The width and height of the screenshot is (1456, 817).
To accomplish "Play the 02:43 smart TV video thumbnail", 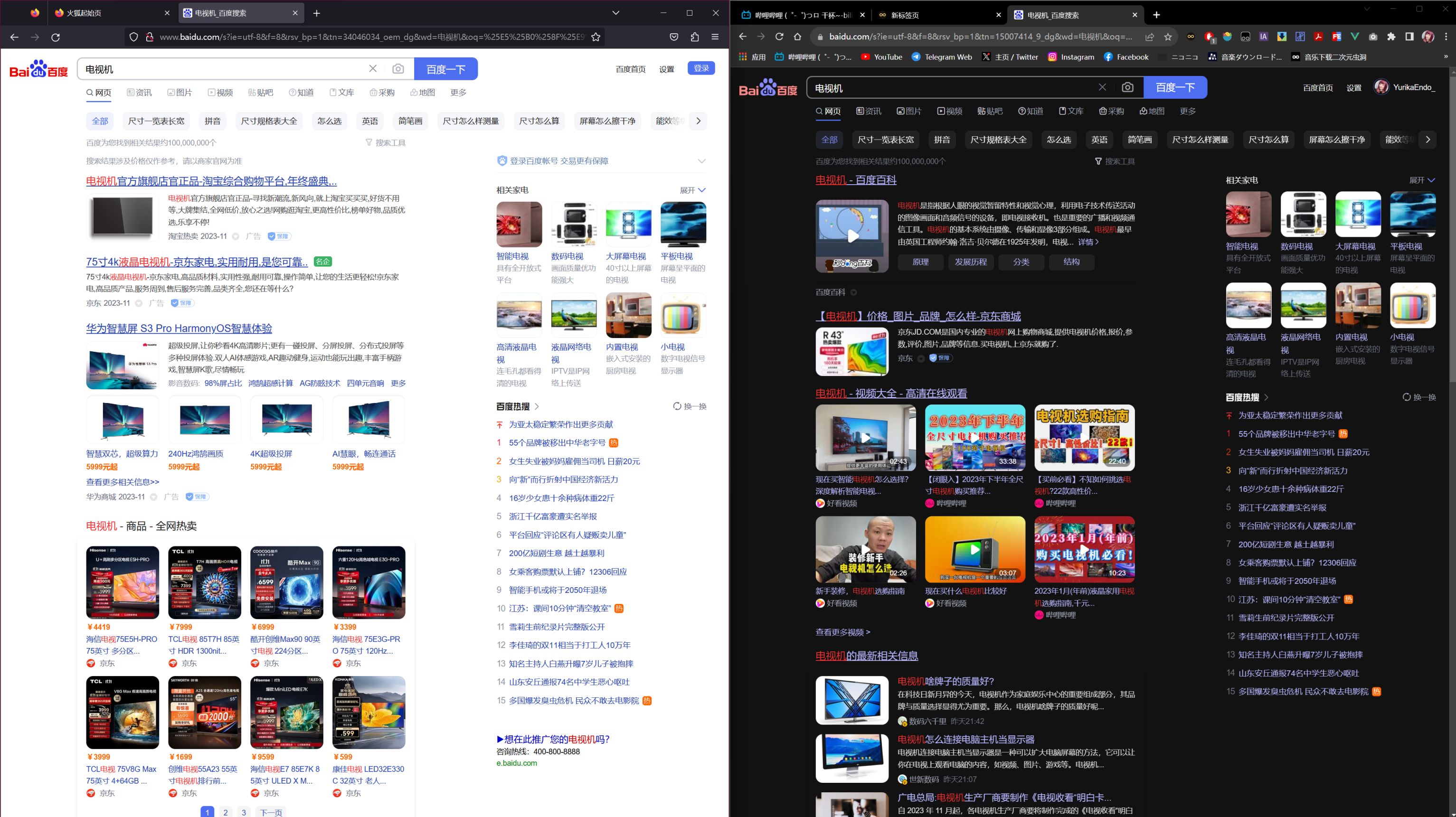I will click(x=865, y=437).
